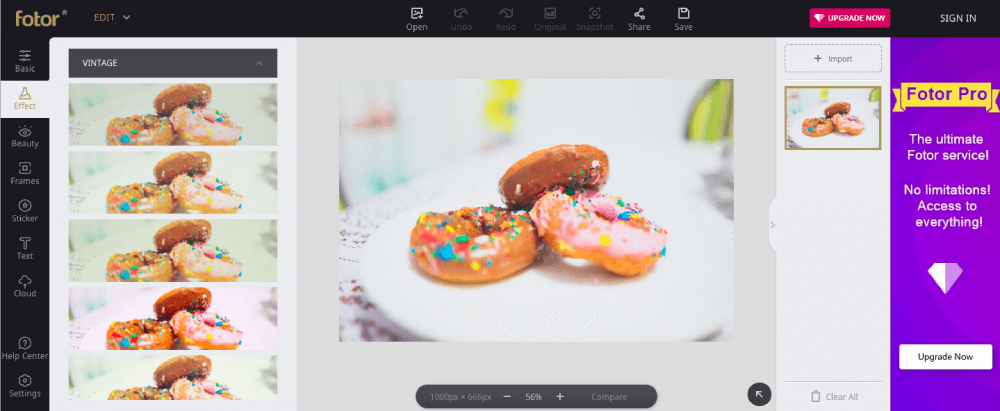
Task: Zoom out with the minus button
Action: tap(507, 397)
